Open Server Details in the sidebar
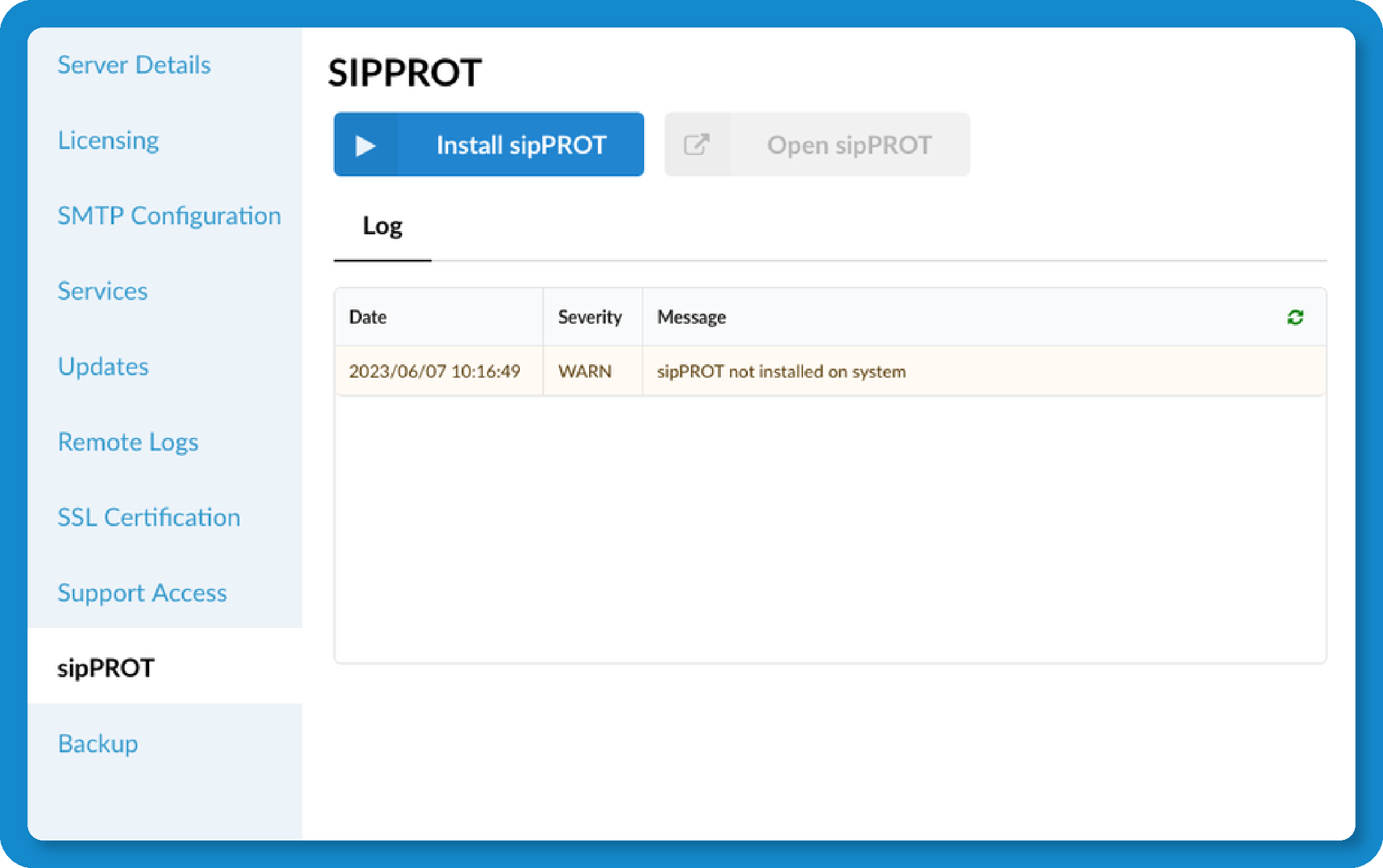The height and width of the screenshot is (868, 1383). [x=134, y=65]
